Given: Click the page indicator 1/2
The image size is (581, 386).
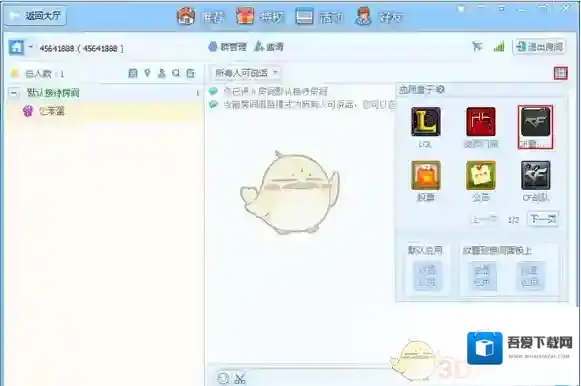Looking at the screenshot, I should 513,220.
